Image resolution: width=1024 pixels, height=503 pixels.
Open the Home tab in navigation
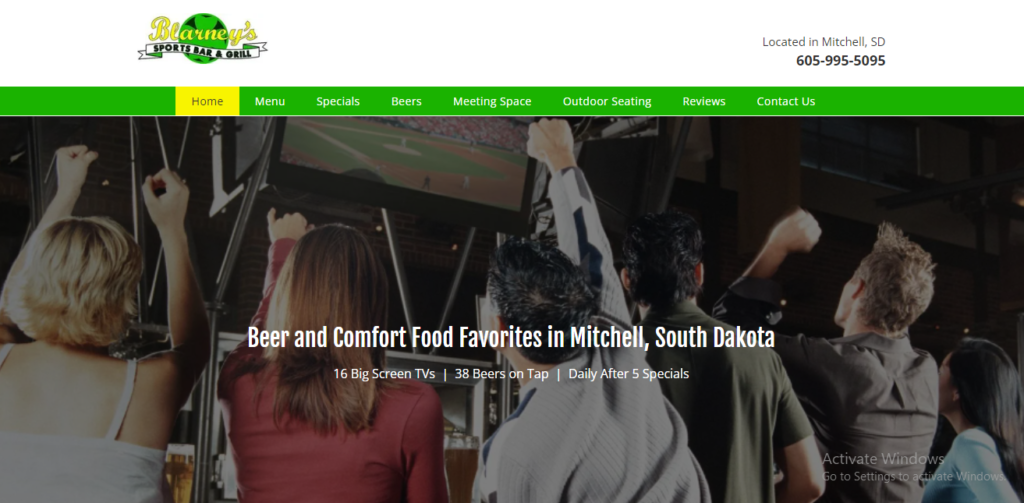(x=207, y=101)
